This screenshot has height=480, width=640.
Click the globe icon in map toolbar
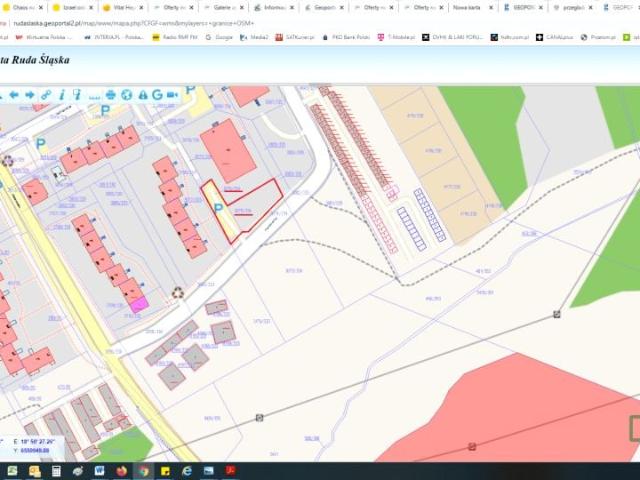[127, 95]
